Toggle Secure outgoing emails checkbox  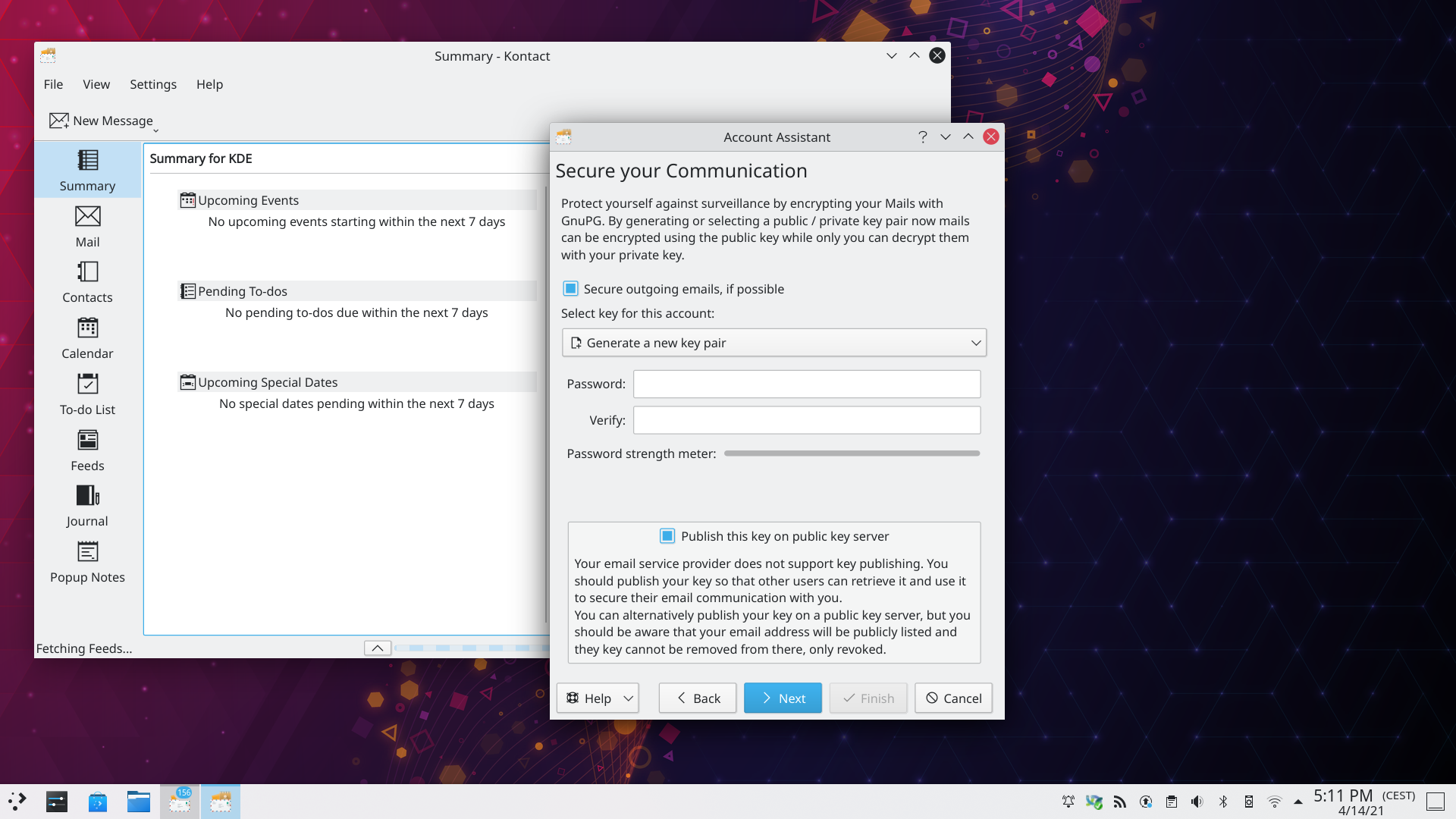pyautogui.click(x=570, y=289)
